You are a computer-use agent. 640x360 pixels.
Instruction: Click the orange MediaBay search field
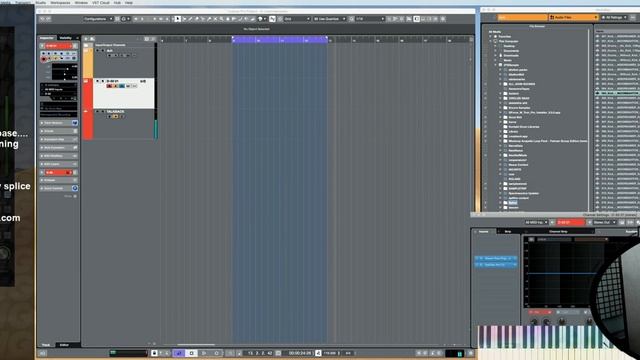522,18
